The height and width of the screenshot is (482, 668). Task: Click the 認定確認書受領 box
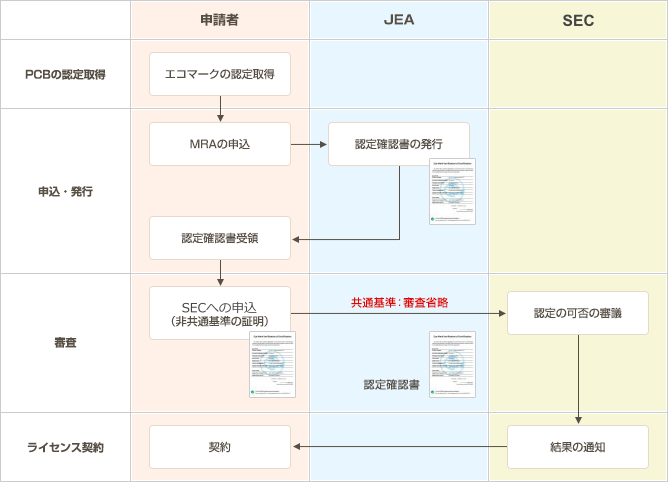[x=220, y=238]
